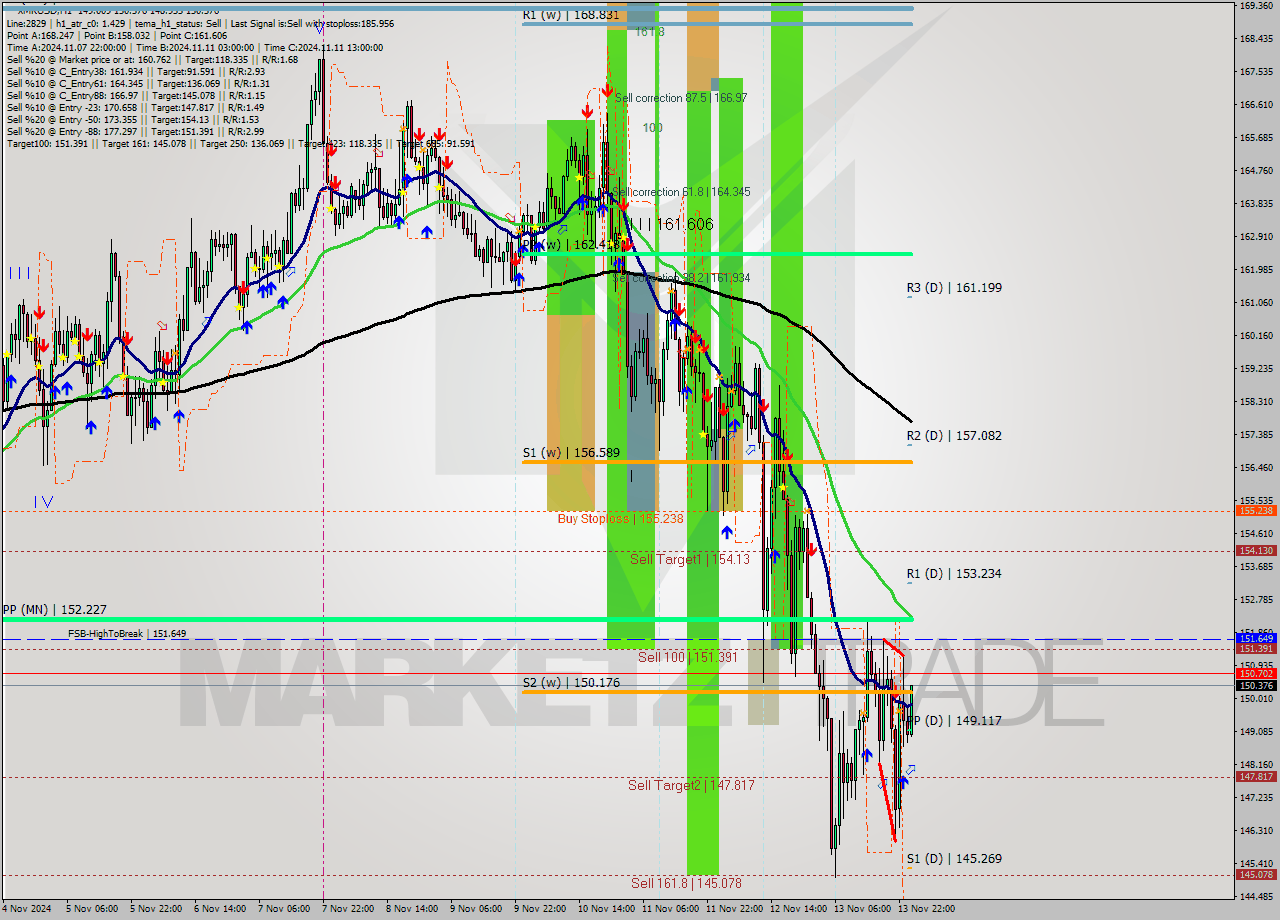Screen dimensions: 1280x920
Task: Click the 169.360 top price scale value
Action: click(x=1256, y=5)
